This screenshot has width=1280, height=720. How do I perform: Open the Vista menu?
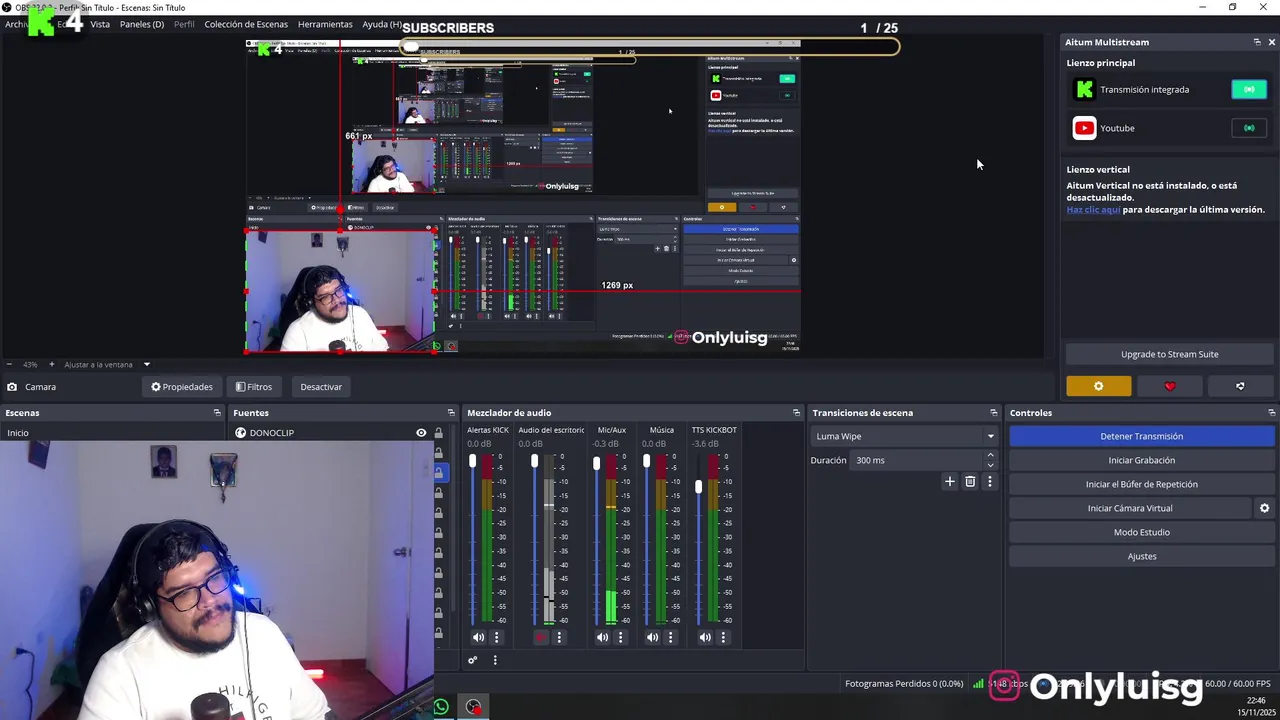100,24
